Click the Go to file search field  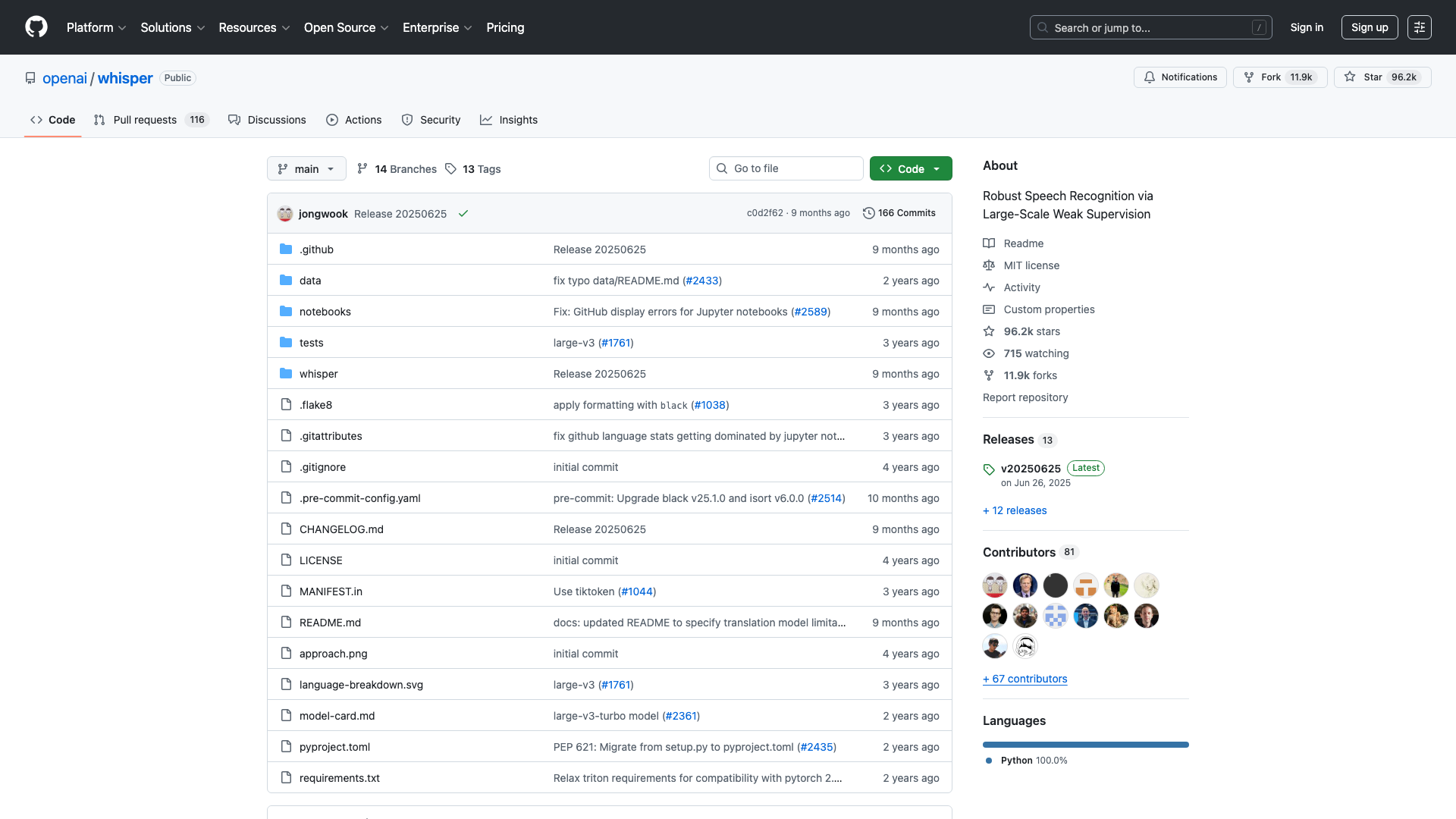tap(786, 168)
